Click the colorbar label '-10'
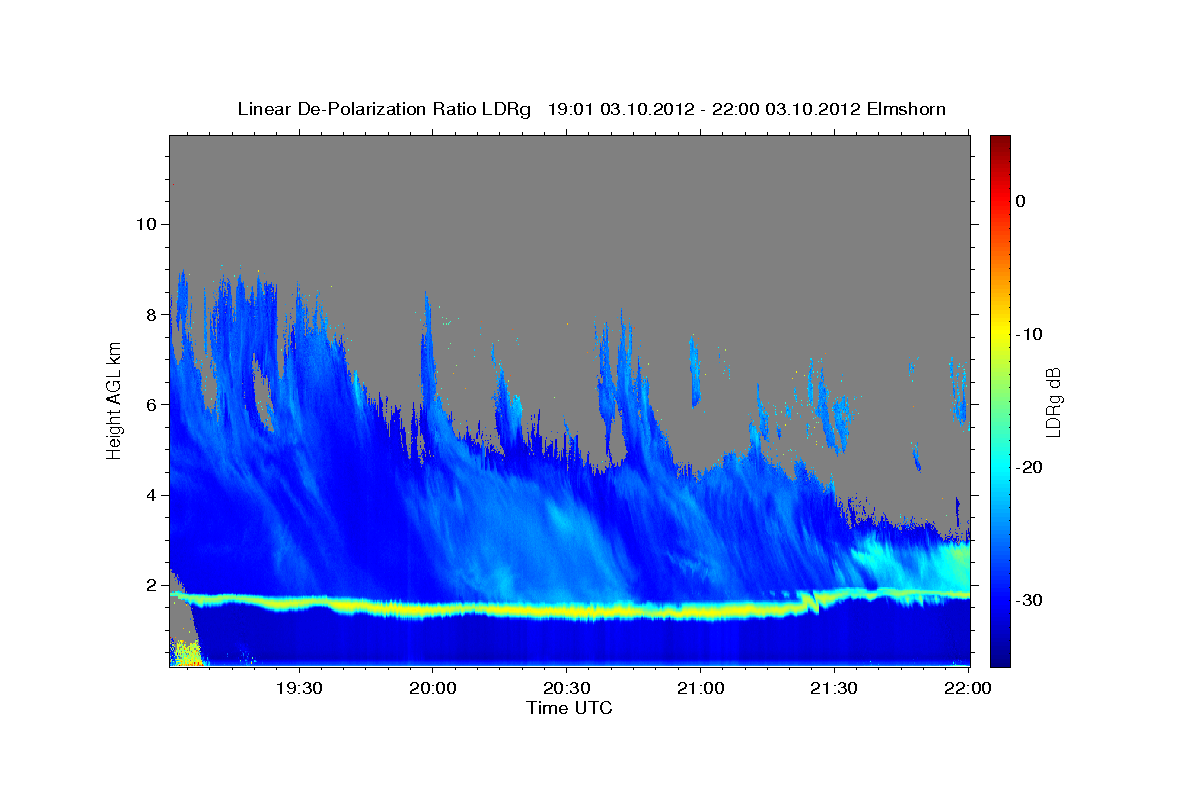 pos(1029,334)
